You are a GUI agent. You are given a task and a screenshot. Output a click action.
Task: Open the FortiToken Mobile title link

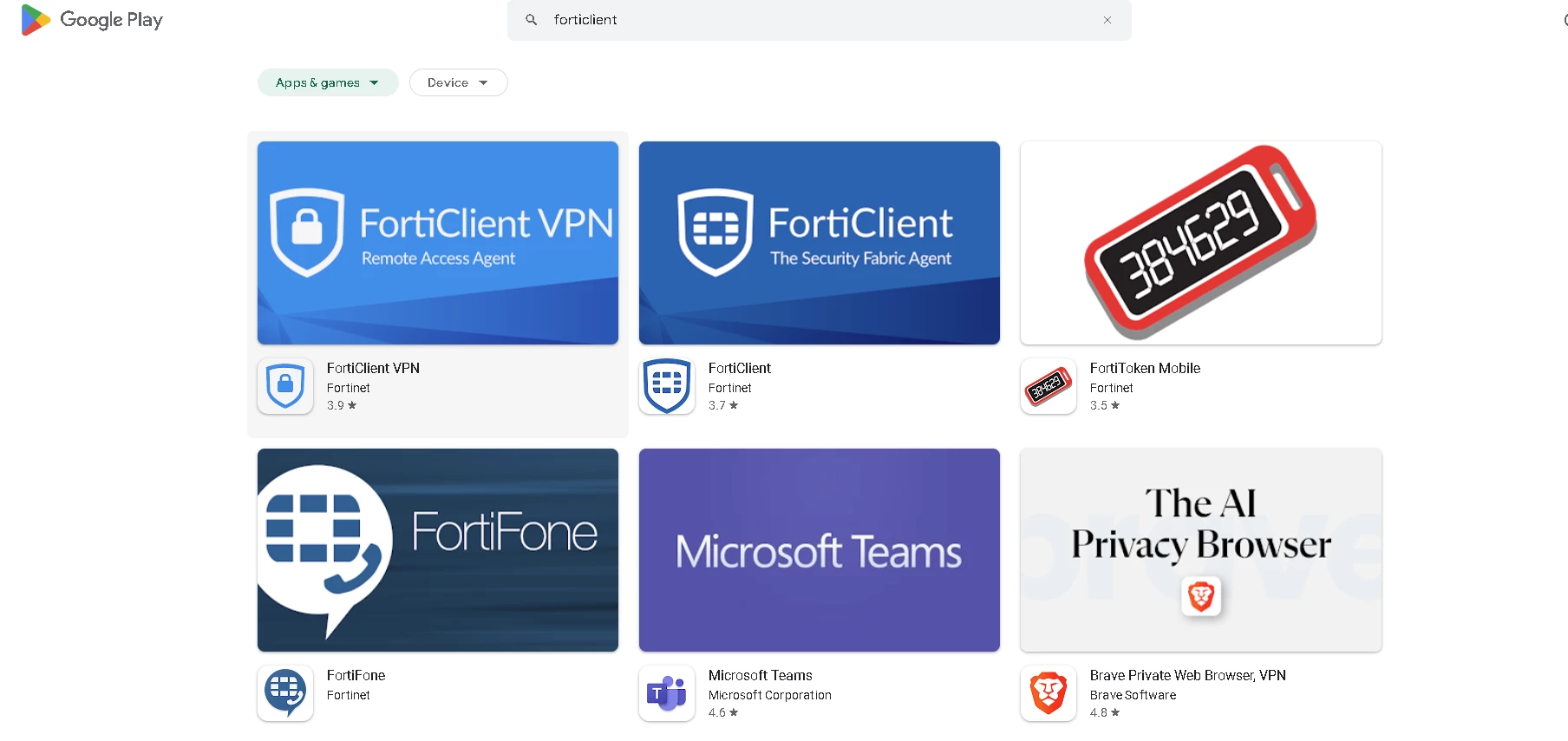point(1145,368)
